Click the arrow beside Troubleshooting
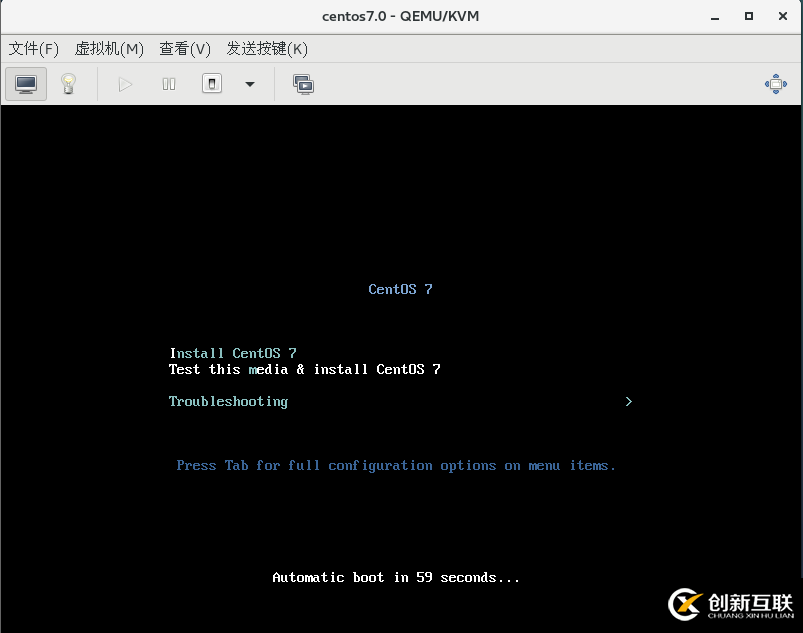The height and width of the screenshot is (633, 803). click(628, 401)
